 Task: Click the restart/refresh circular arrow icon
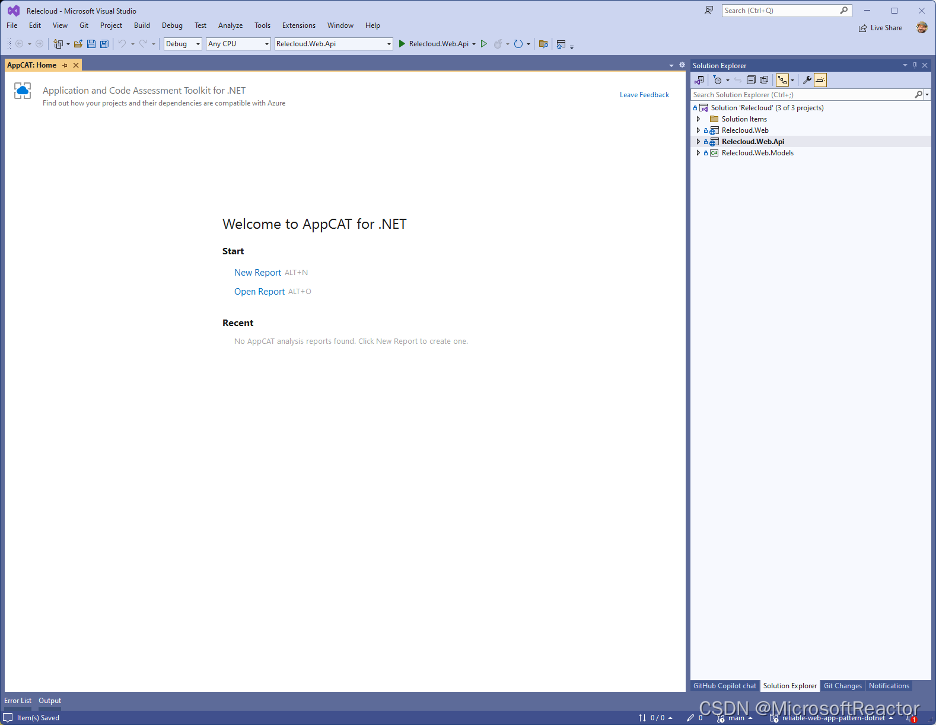click(518, 44)
